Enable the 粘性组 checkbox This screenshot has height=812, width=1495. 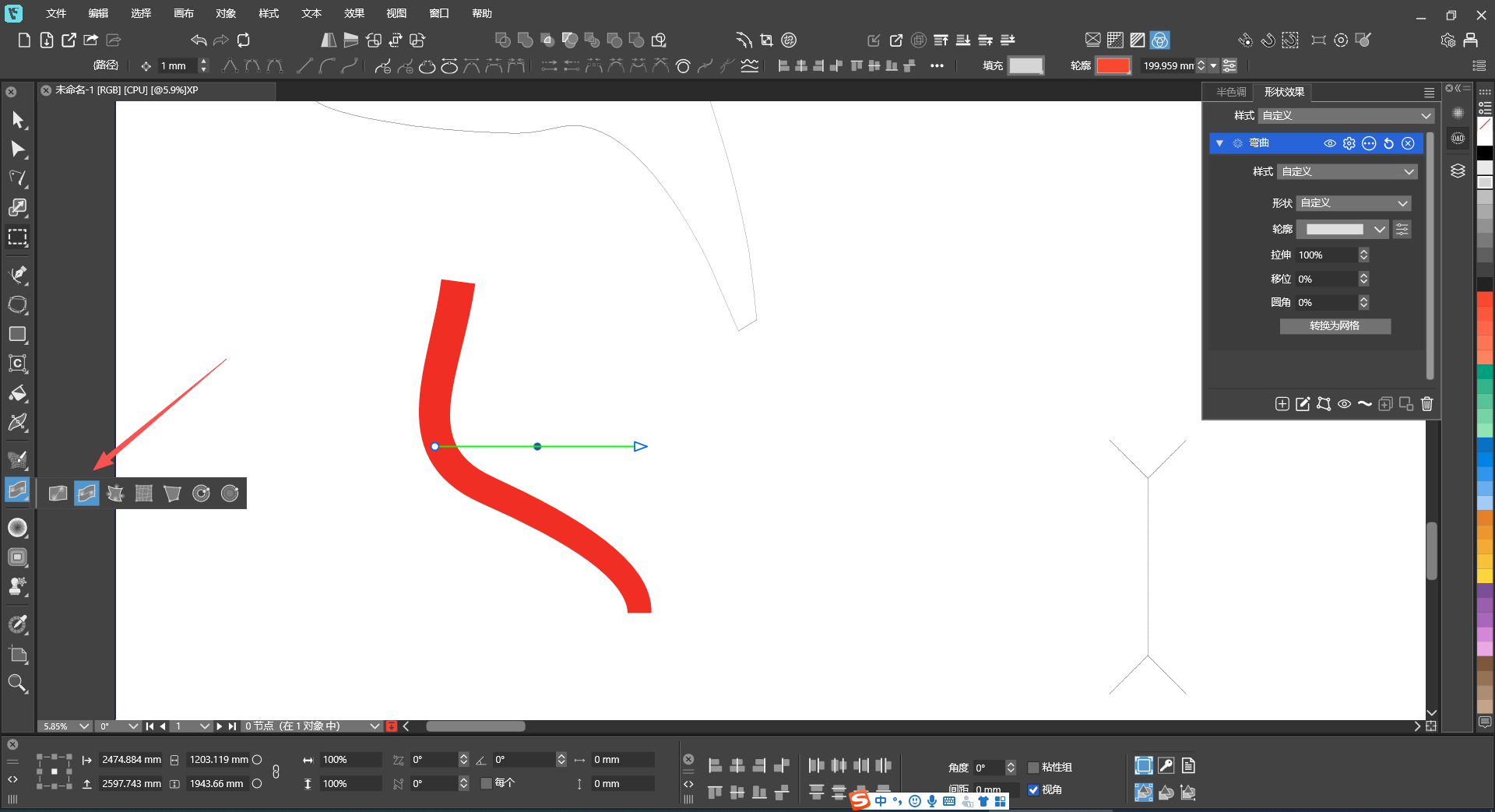pos(1033,768)
